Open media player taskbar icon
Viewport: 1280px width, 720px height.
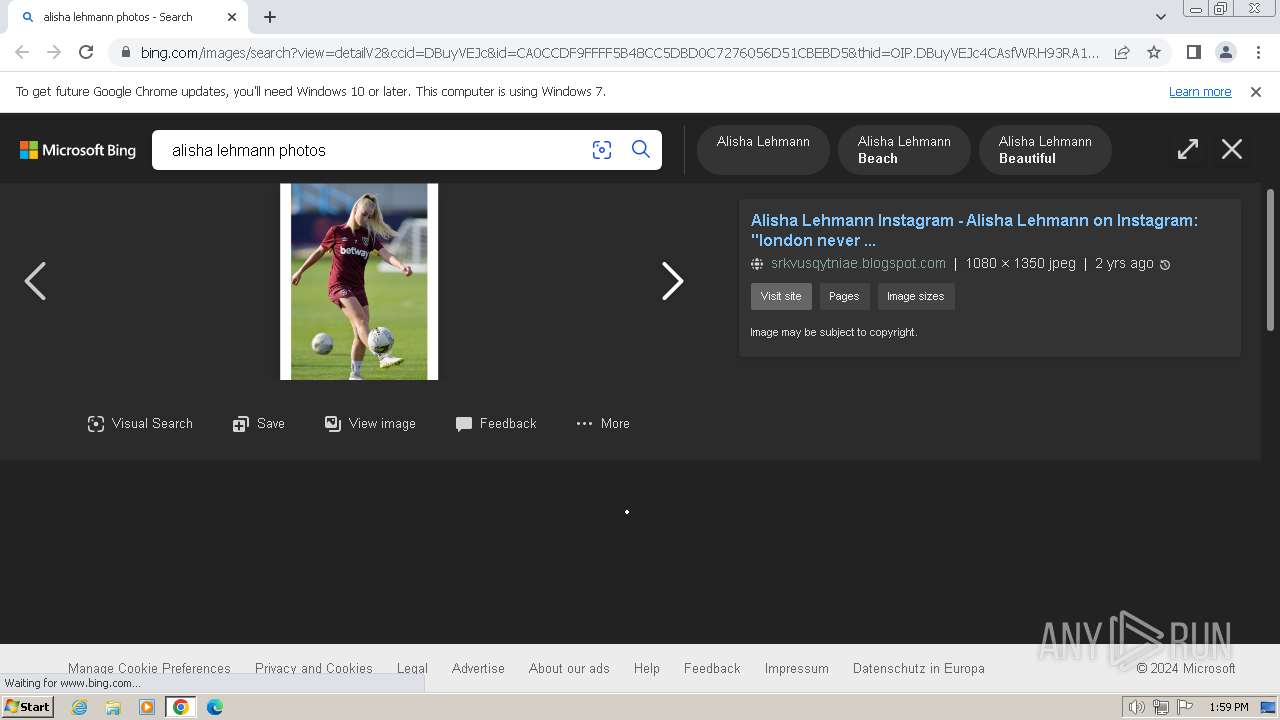coord(147,707)
